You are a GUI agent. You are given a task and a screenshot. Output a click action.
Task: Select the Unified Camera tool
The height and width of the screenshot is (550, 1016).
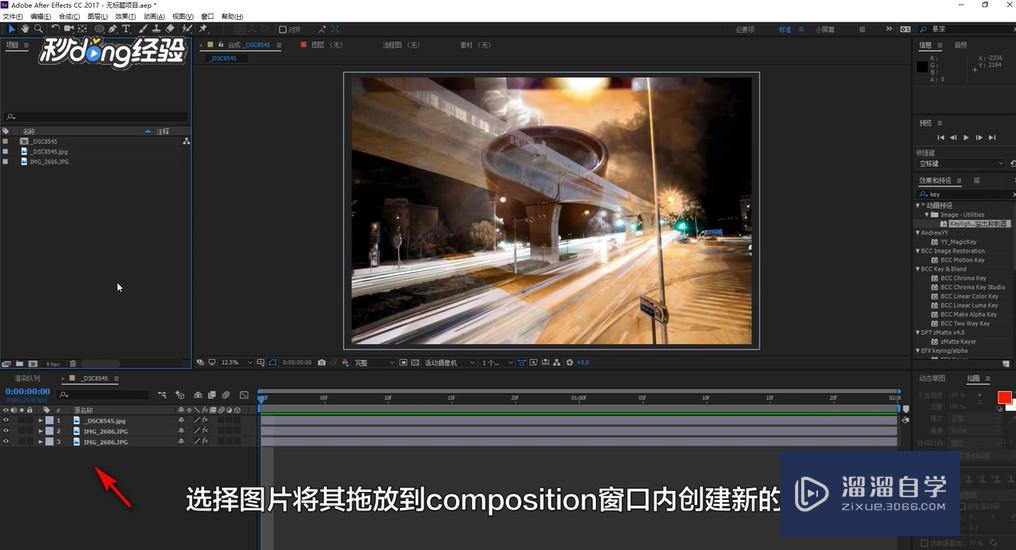click(x=69, y=29)
